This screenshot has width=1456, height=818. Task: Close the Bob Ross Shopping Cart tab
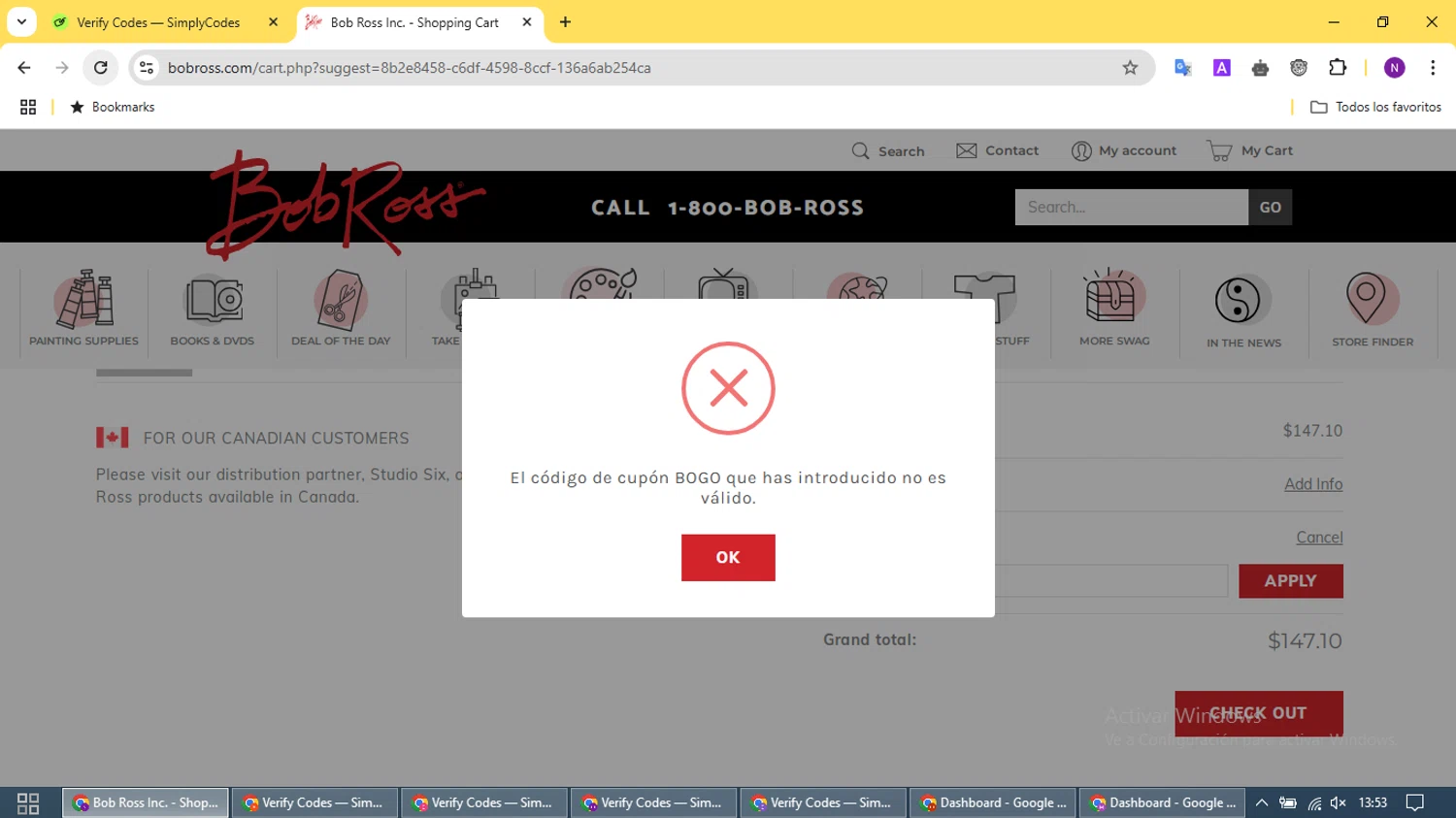527,22
